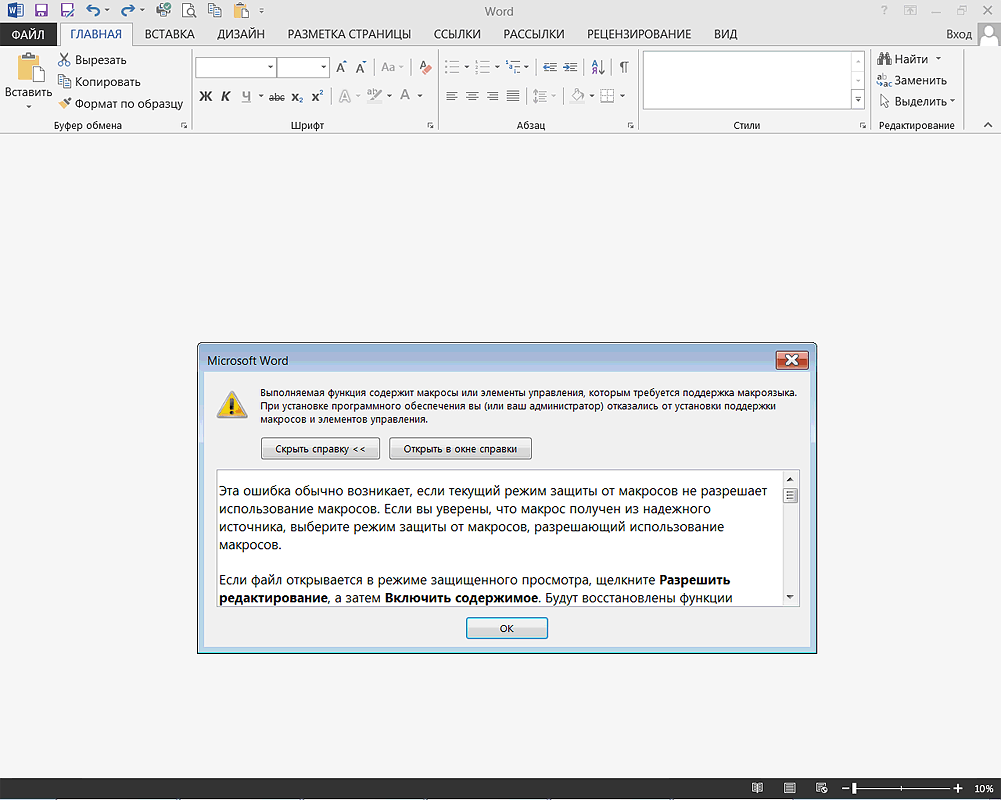This screenshot has height=800, width=1001.
Task: Redo the last action
Action: pos(128,10)
